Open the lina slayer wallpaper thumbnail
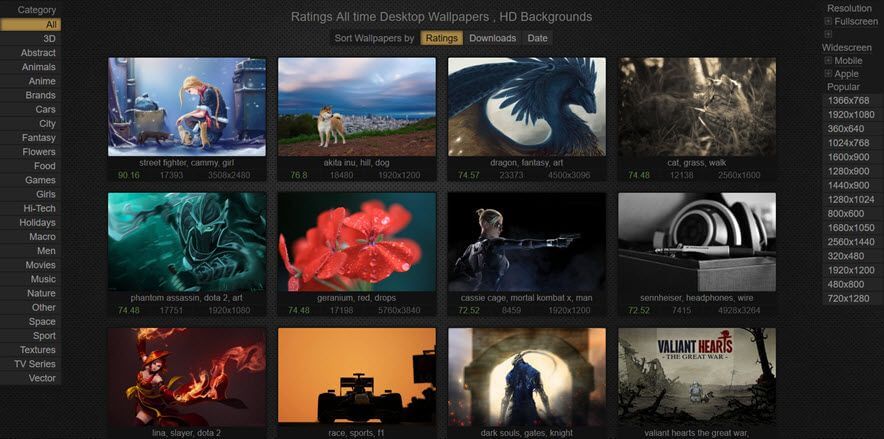Screen dimensions: 884x439 tap(187, 377)
